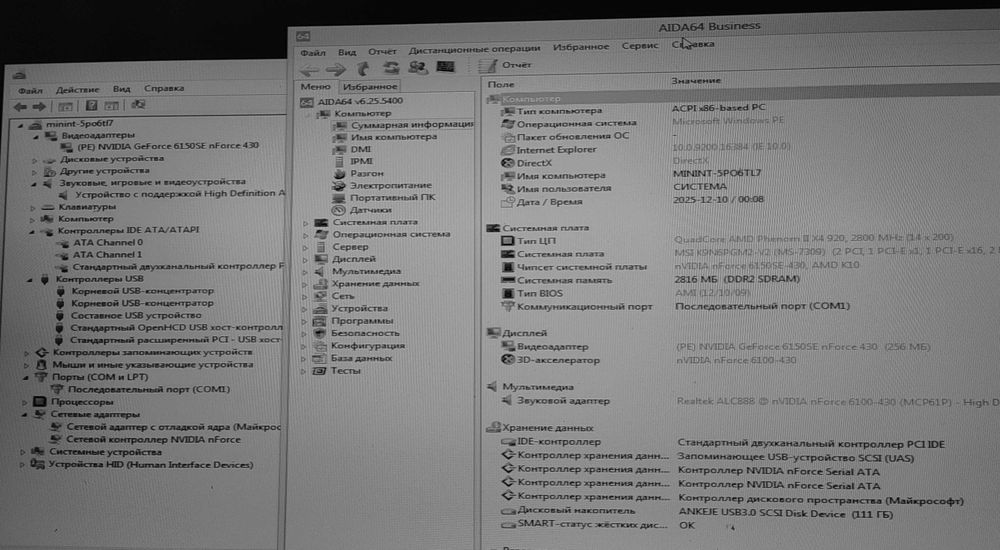Click the Электропитание icon in AIDA64 tree
Viewport: 1000px width, 550px height.
point(339,185)
